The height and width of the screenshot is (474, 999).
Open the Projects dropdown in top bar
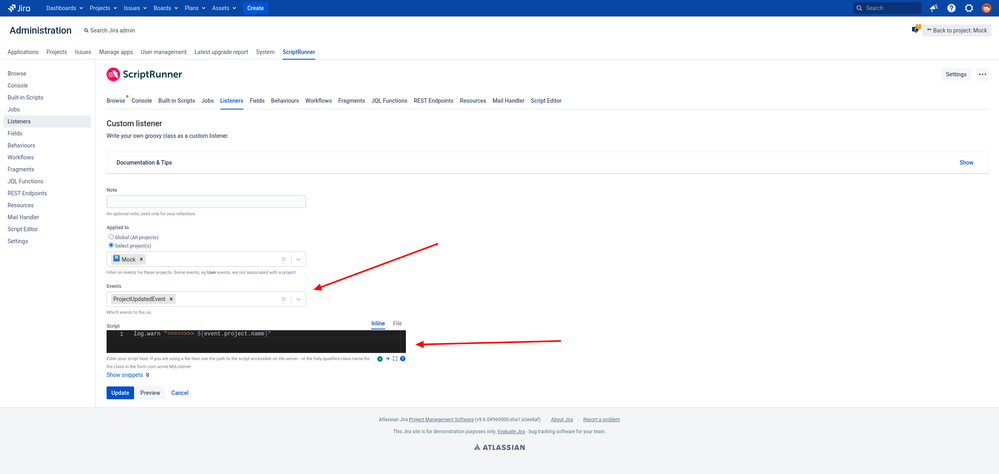tap(103, 8)
